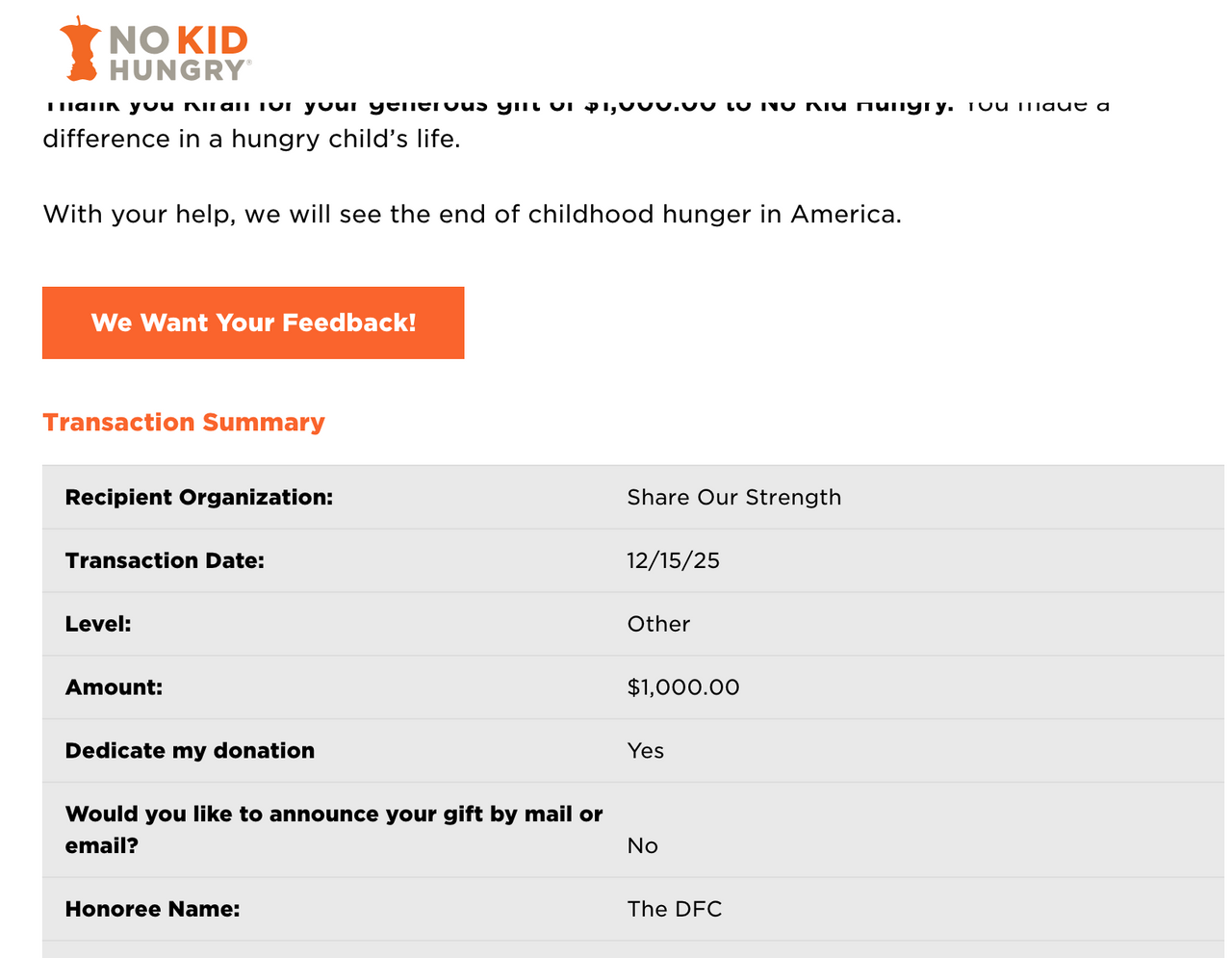Select the Amount row label

tap(114, 687)
